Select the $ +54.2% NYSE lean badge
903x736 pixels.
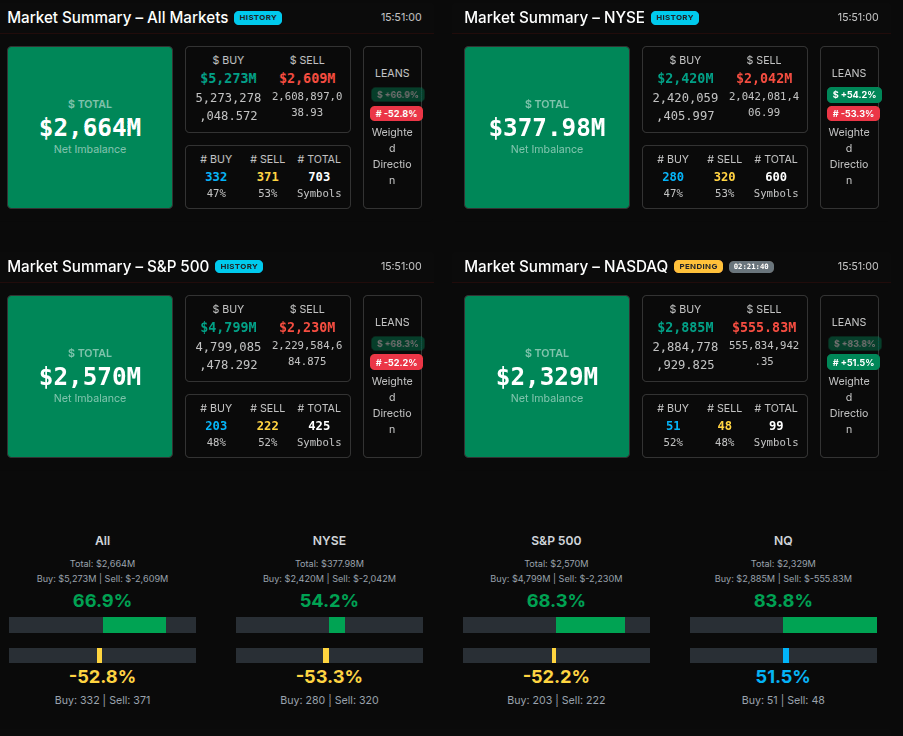[854, 94]
